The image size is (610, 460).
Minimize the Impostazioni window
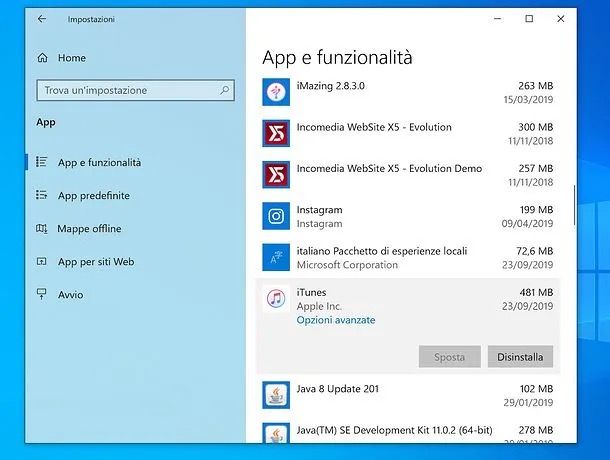pyautogui.click(x=498, y=19)
